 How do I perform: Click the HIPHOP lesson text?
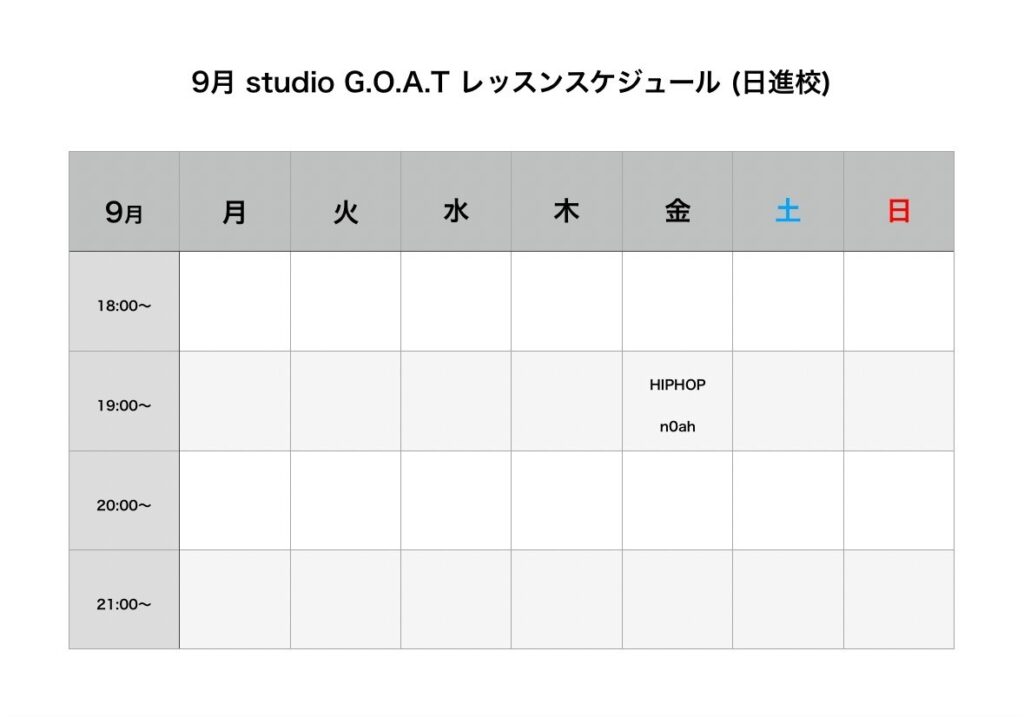677,385
